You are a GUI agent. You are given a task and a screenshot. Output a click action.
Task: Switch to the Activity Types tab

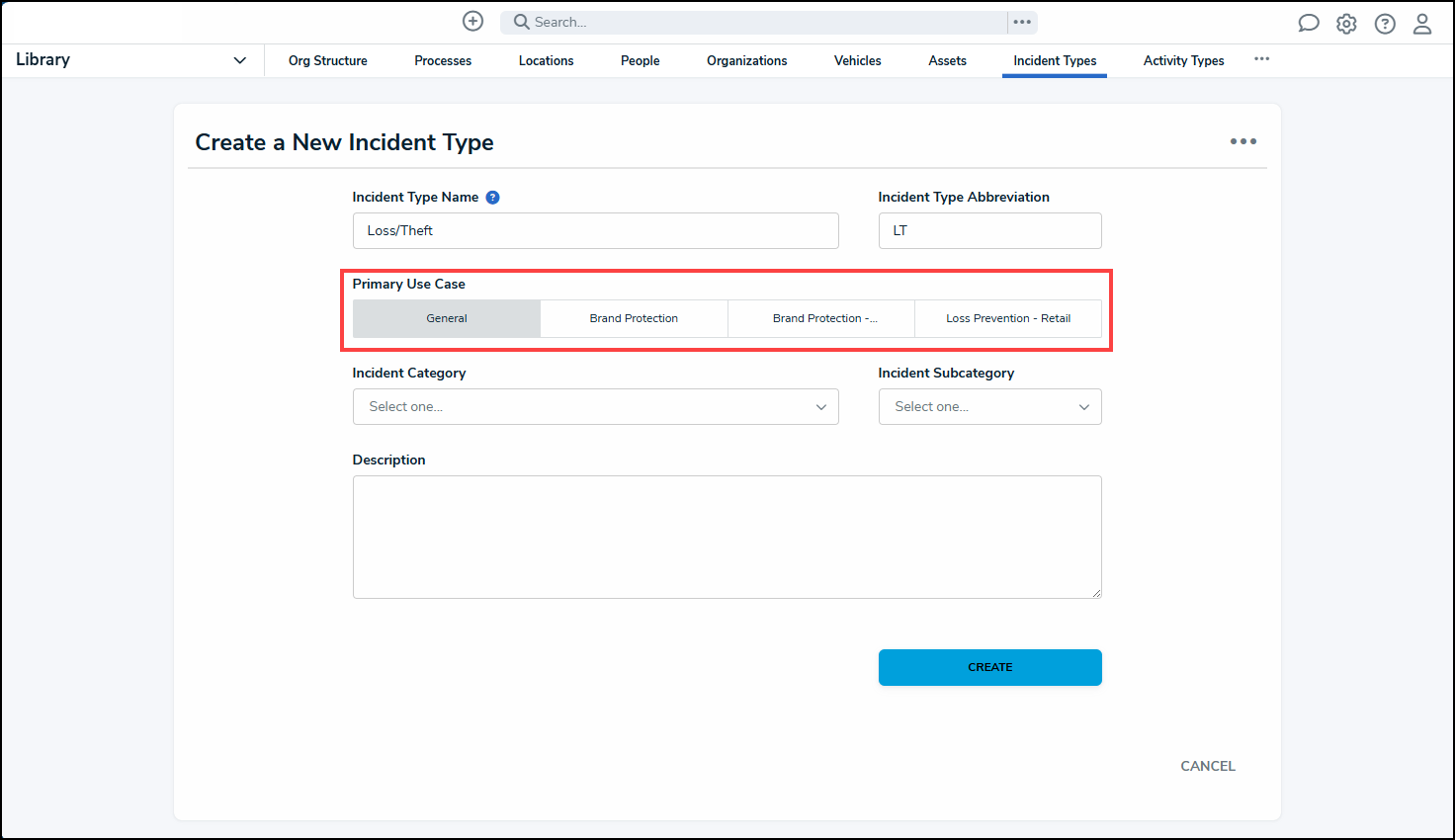(x=1183, y=60)
